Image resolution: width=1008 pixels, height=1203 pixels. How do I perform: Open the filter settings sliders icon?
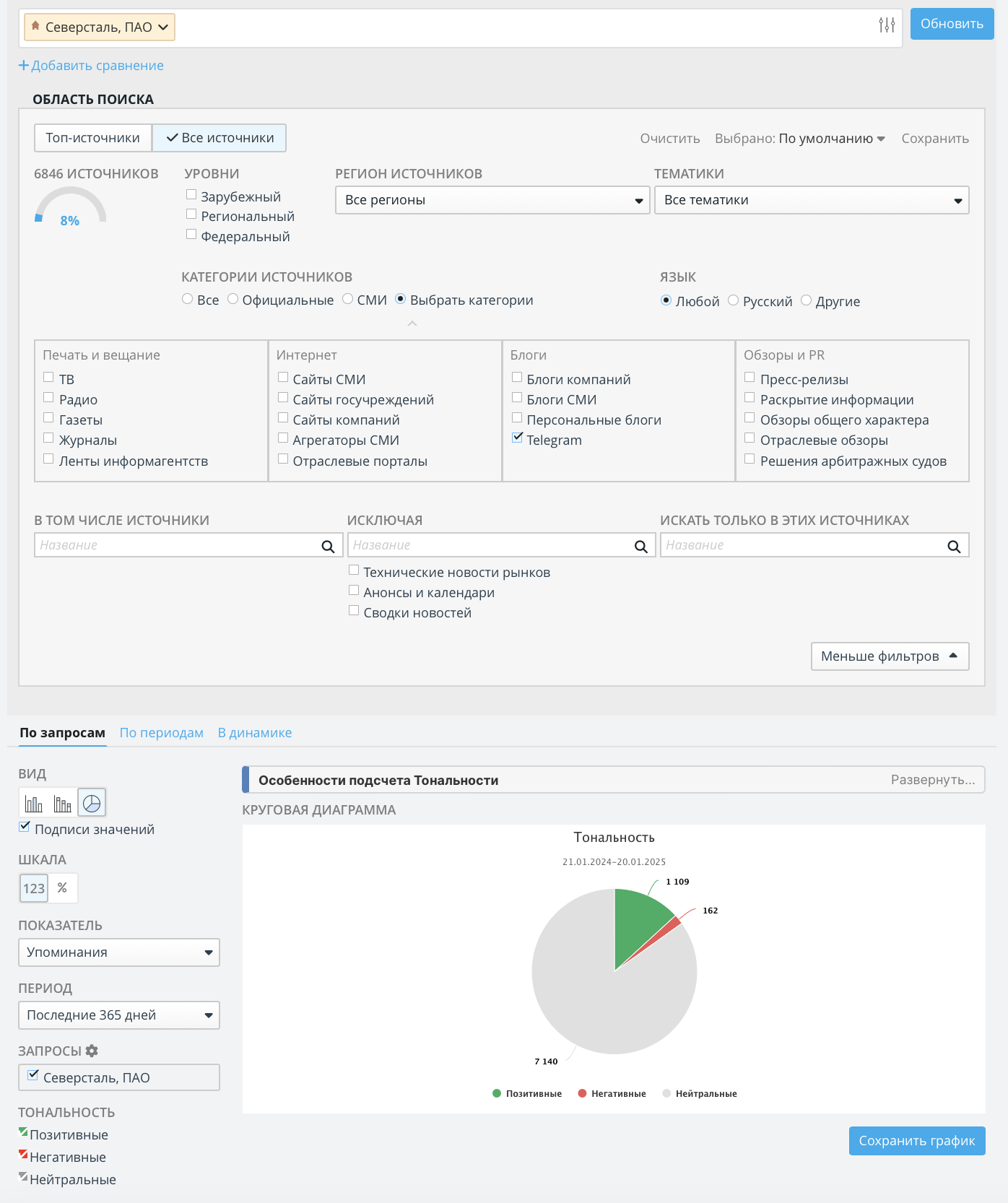point(887,25)
